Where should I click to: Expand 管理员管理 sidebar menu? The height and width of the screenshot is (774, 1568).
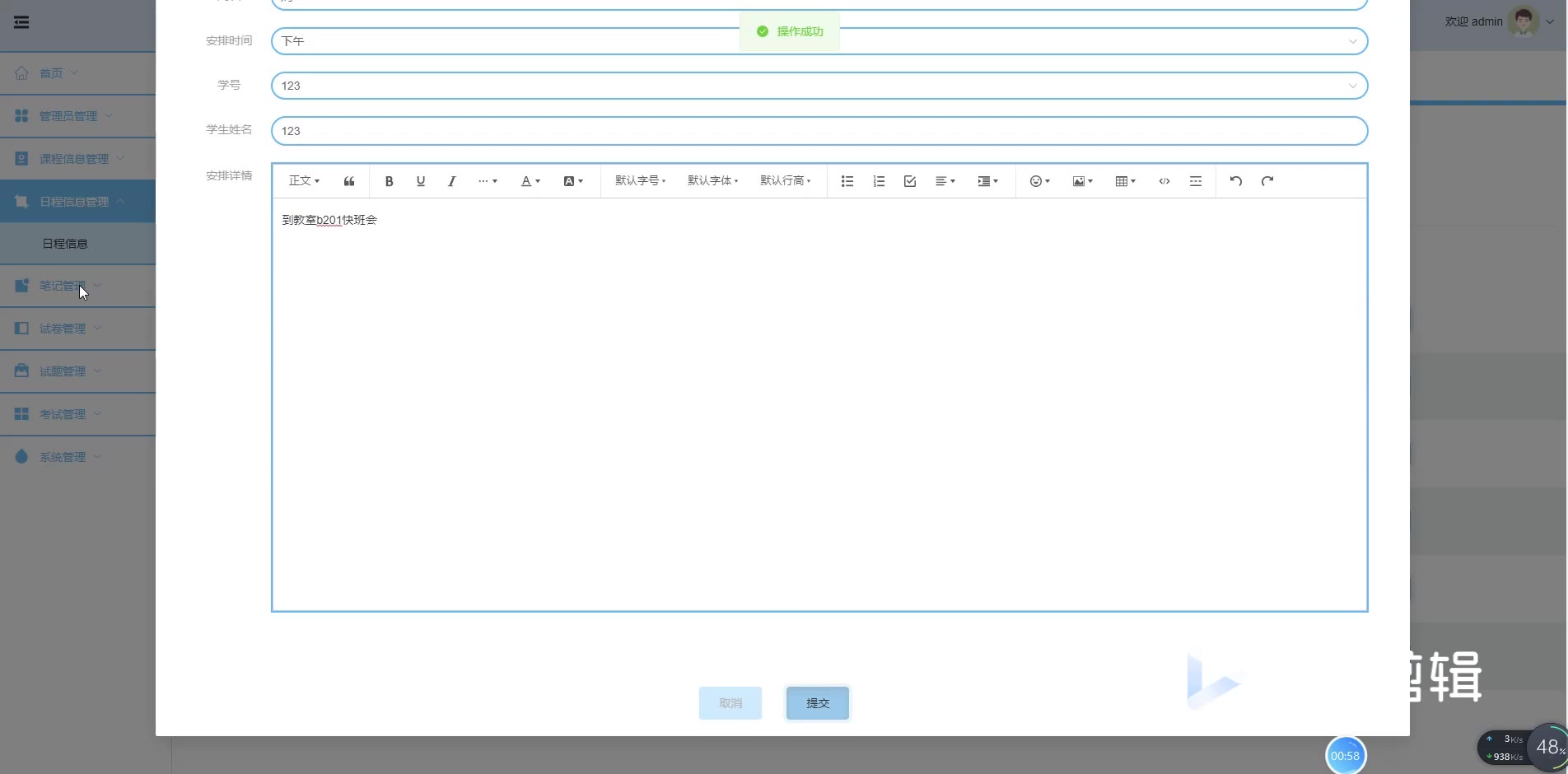tap(77, 116)
